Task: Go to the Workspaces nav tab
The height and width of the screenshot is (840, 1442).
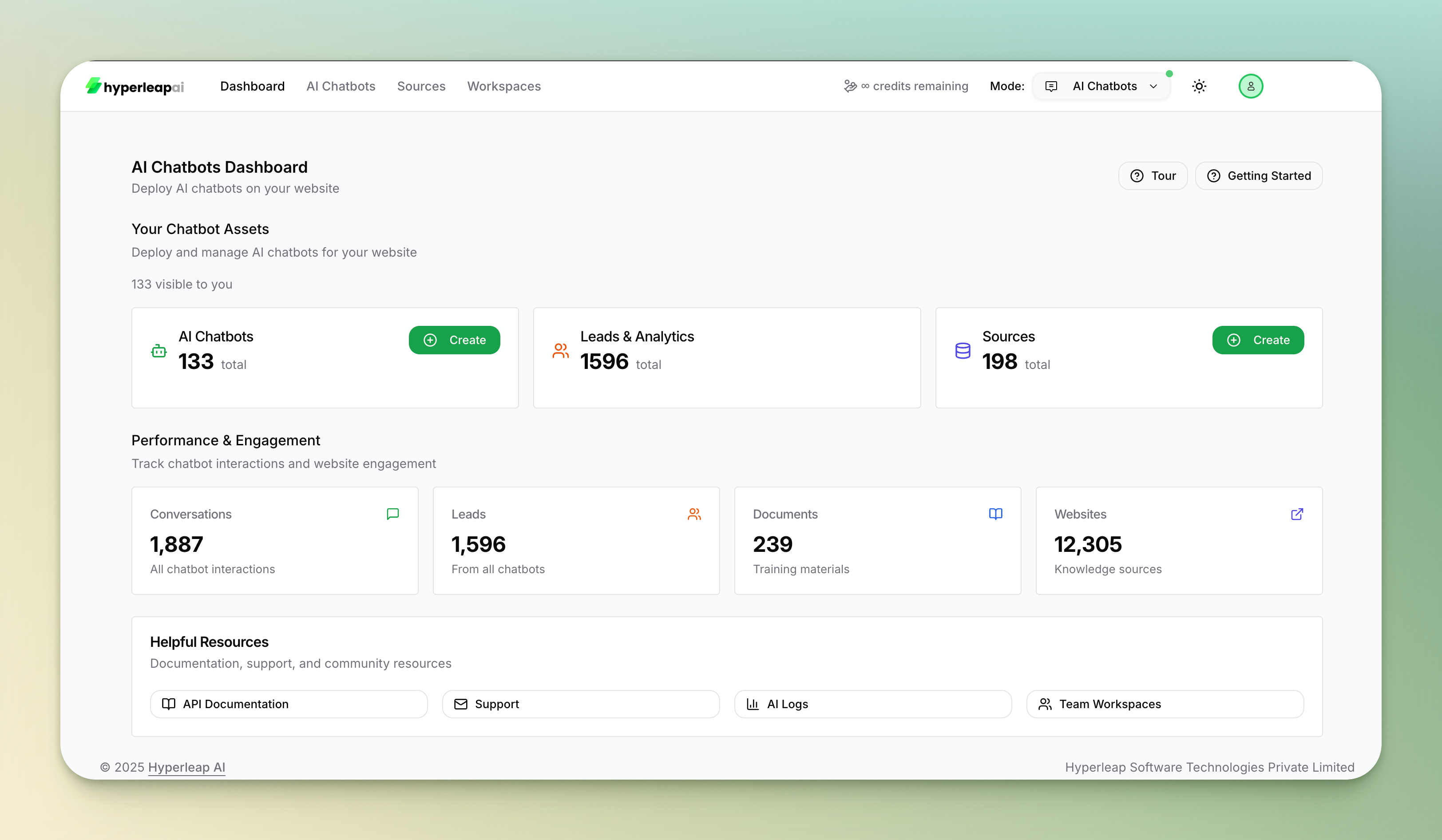Action: (x=503, y=87)
